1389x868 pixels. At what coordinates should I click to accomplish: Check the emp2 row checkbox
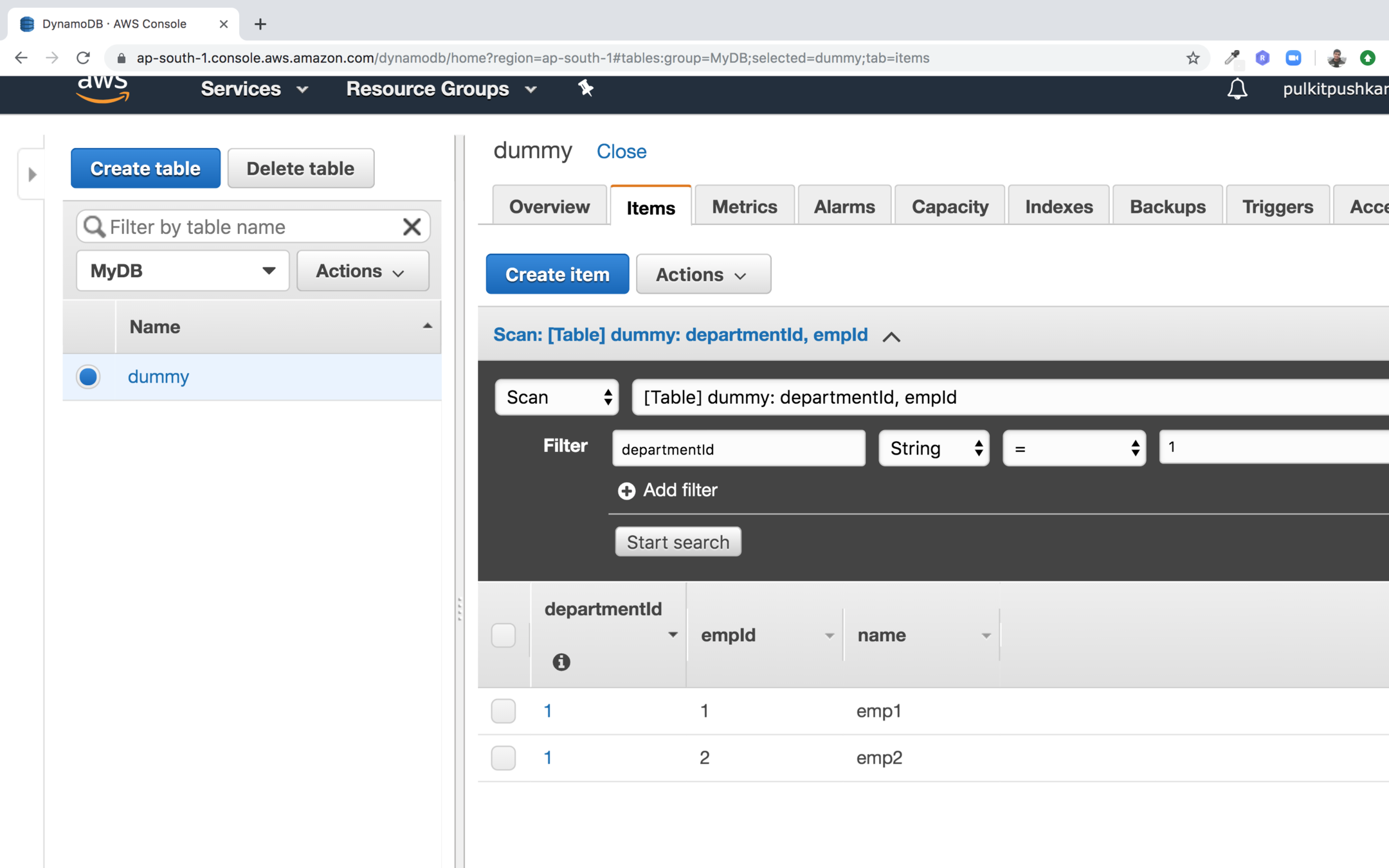point(503,757)
